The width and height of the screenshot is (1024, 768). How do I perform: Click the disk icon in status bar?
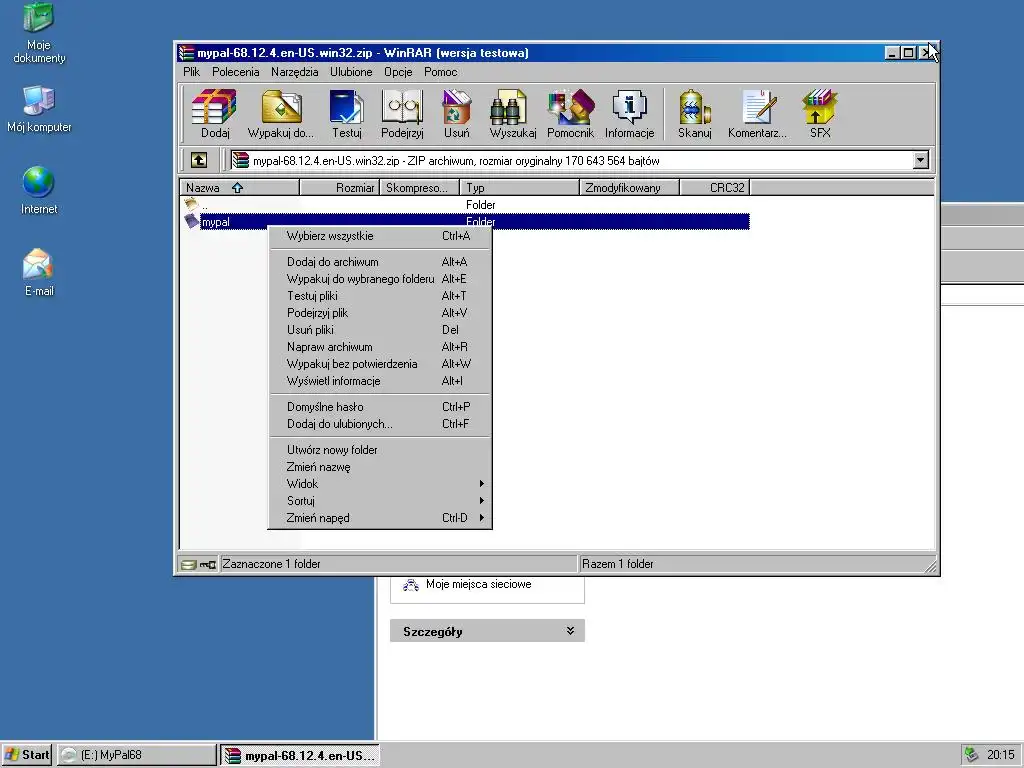pyautogui.click(x=188, y=564)
